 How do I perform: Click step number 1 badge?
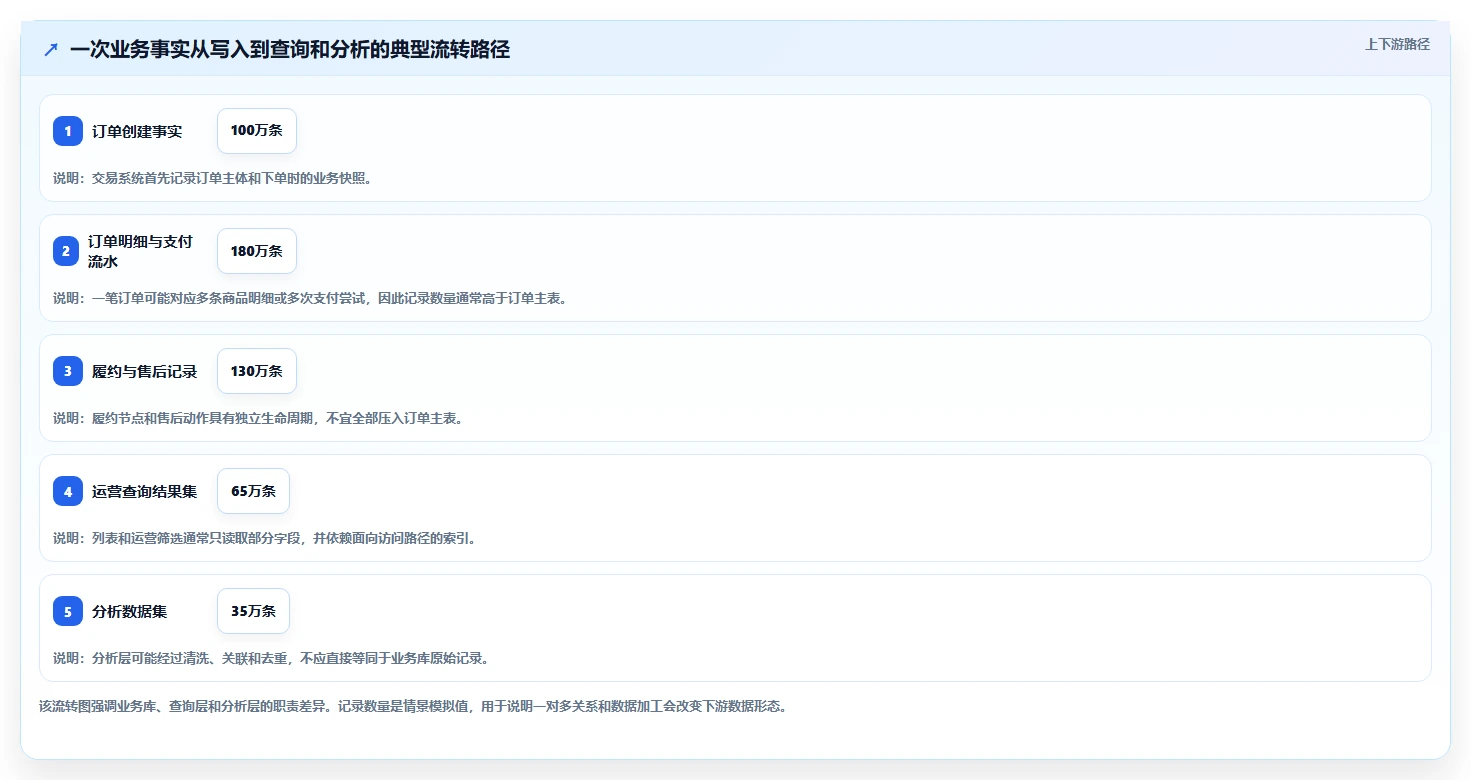coord(68,131)
